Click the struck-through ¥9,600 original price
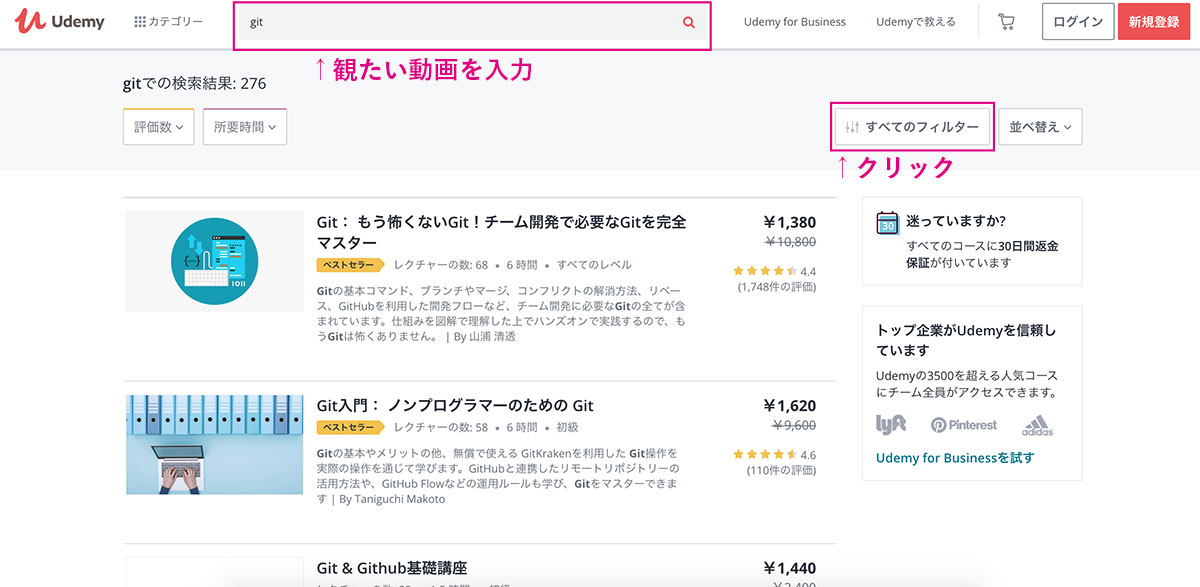This screenshot has width=1200, height=587. [794, 425]
